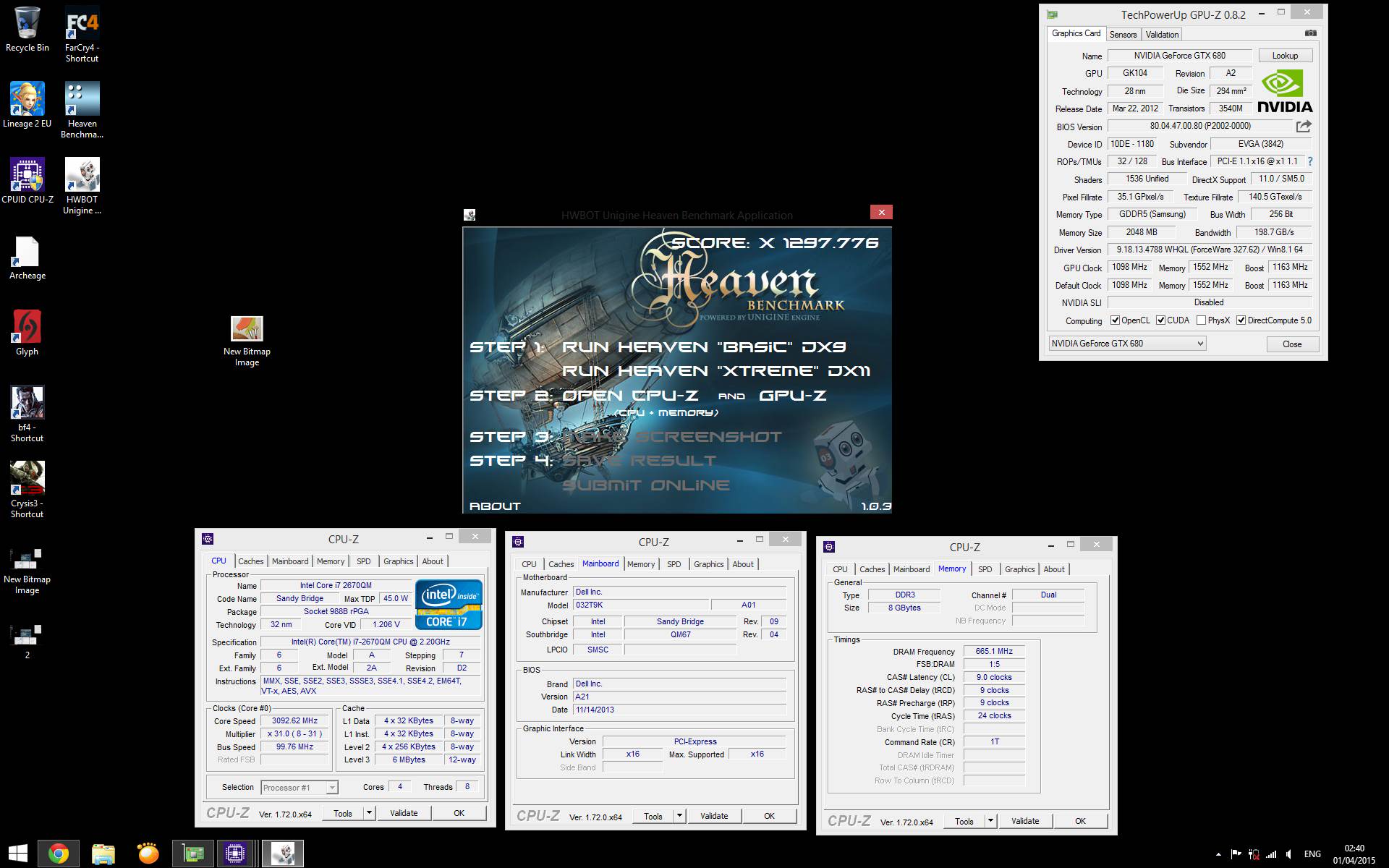Image resolution: width=1389 pixels, height=868 pixels.
Task: Click the Lookup button in GPU-Z
Action: [x=1285, y=56]
